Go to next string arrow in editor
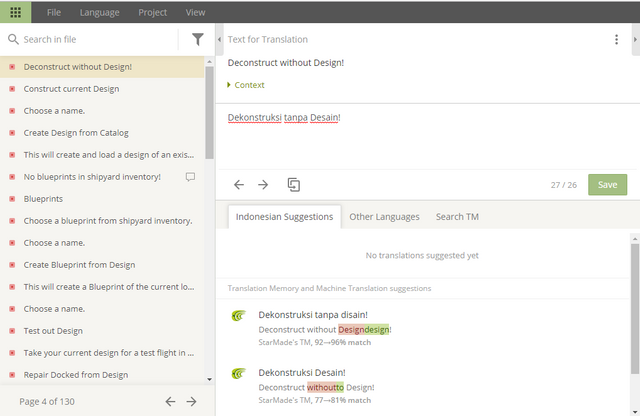This screenshot has height=416, width=640. click(263, 185)
